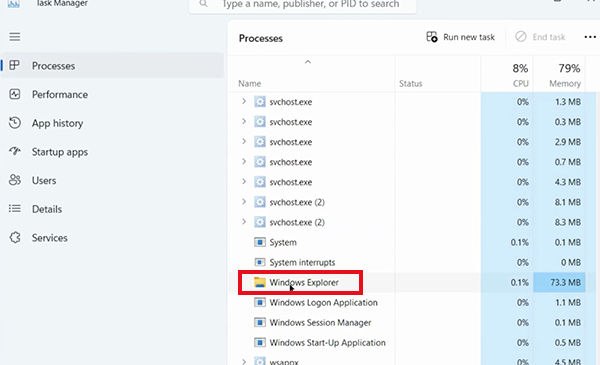Click the Processes heading above the table
The width and height of the screenshot is (600, 365).
(261, 38)
